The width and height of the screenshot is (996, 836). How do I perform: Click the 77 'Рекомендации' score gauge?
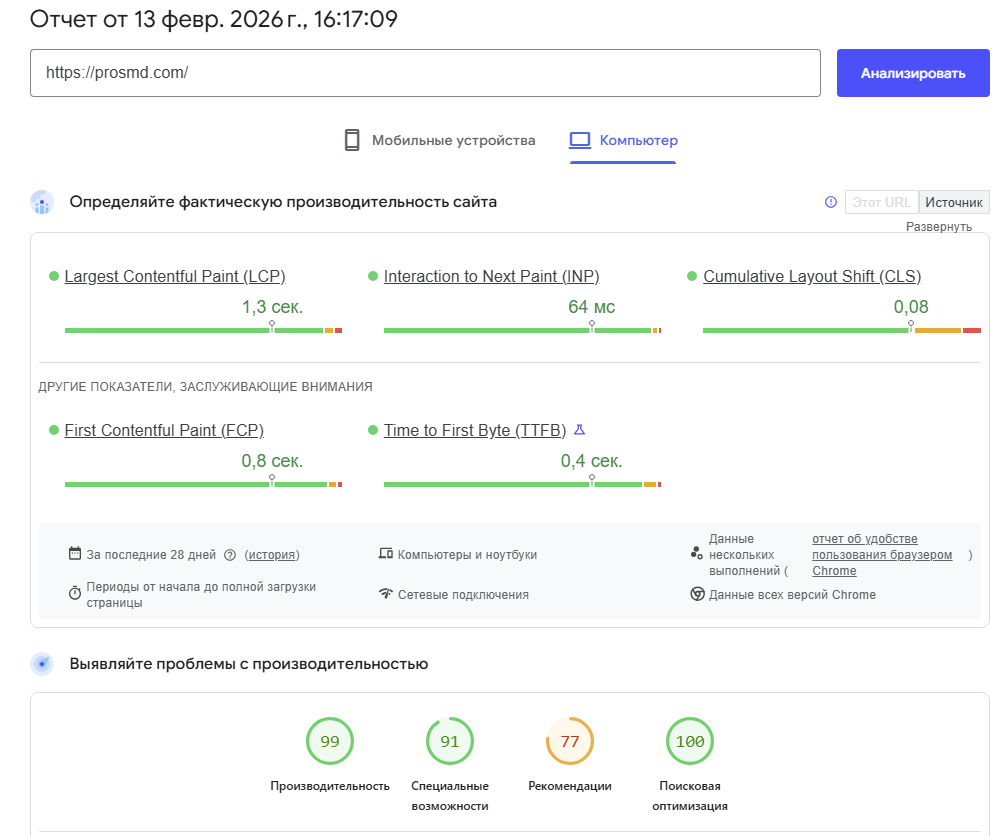570,741
